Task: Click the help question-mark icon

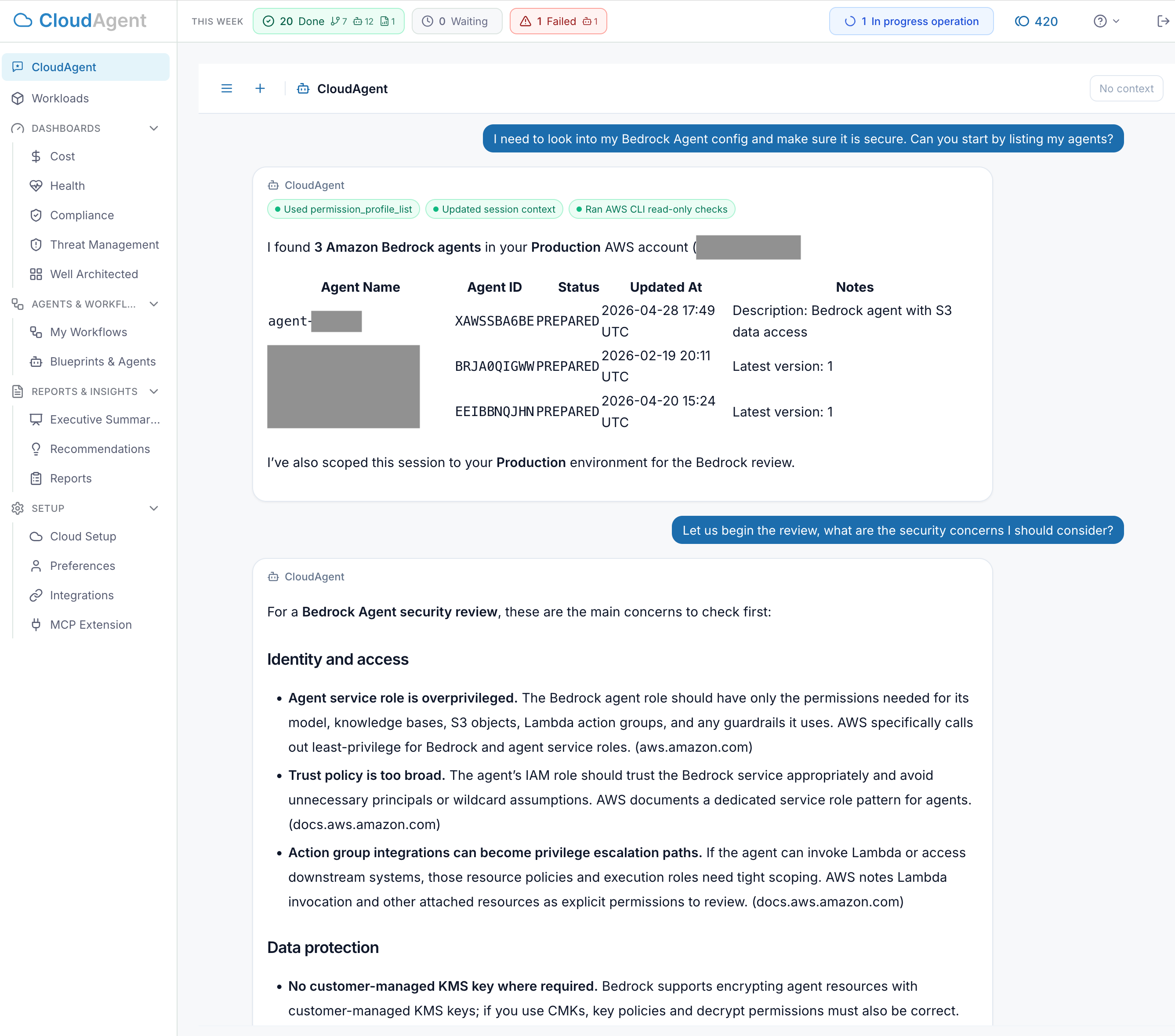Action: click(1100, 21)
